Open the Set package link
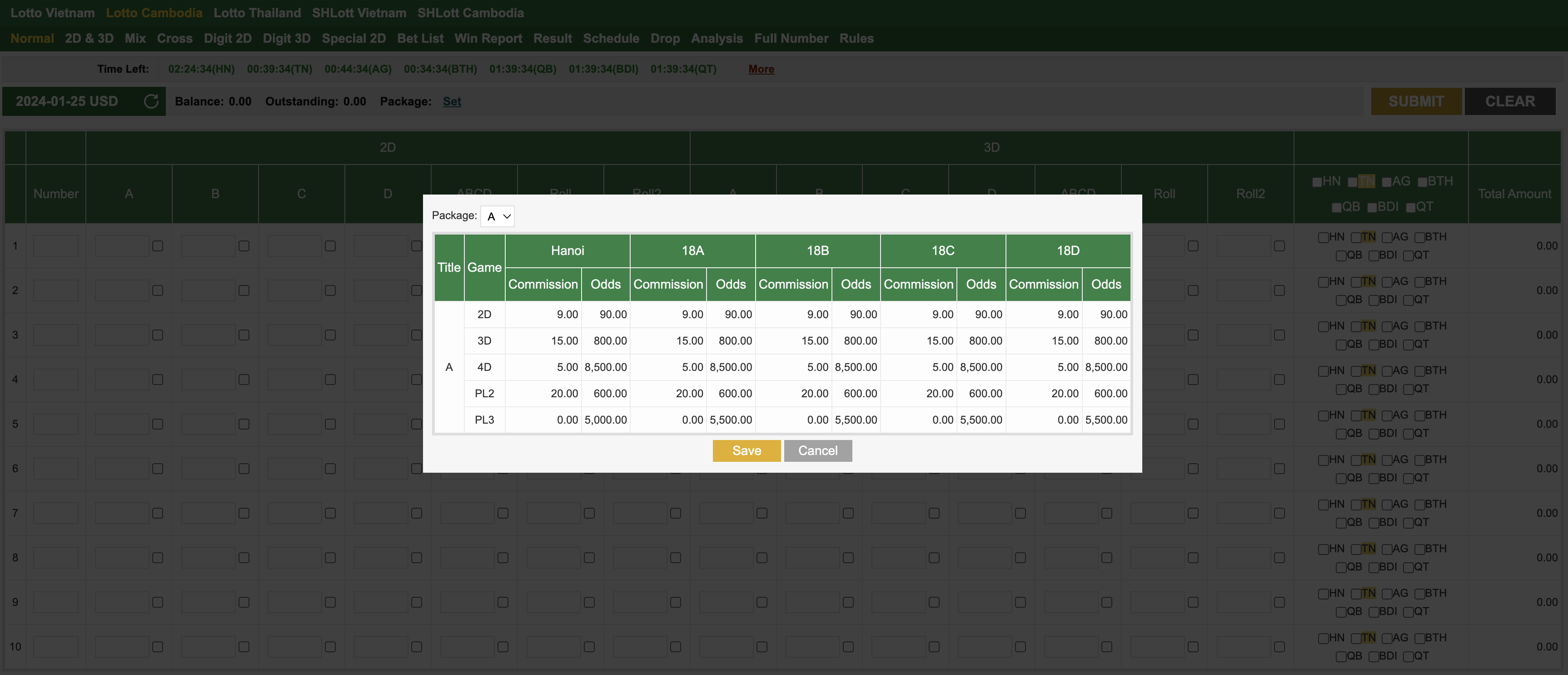1568x675 pixels. 452,101
